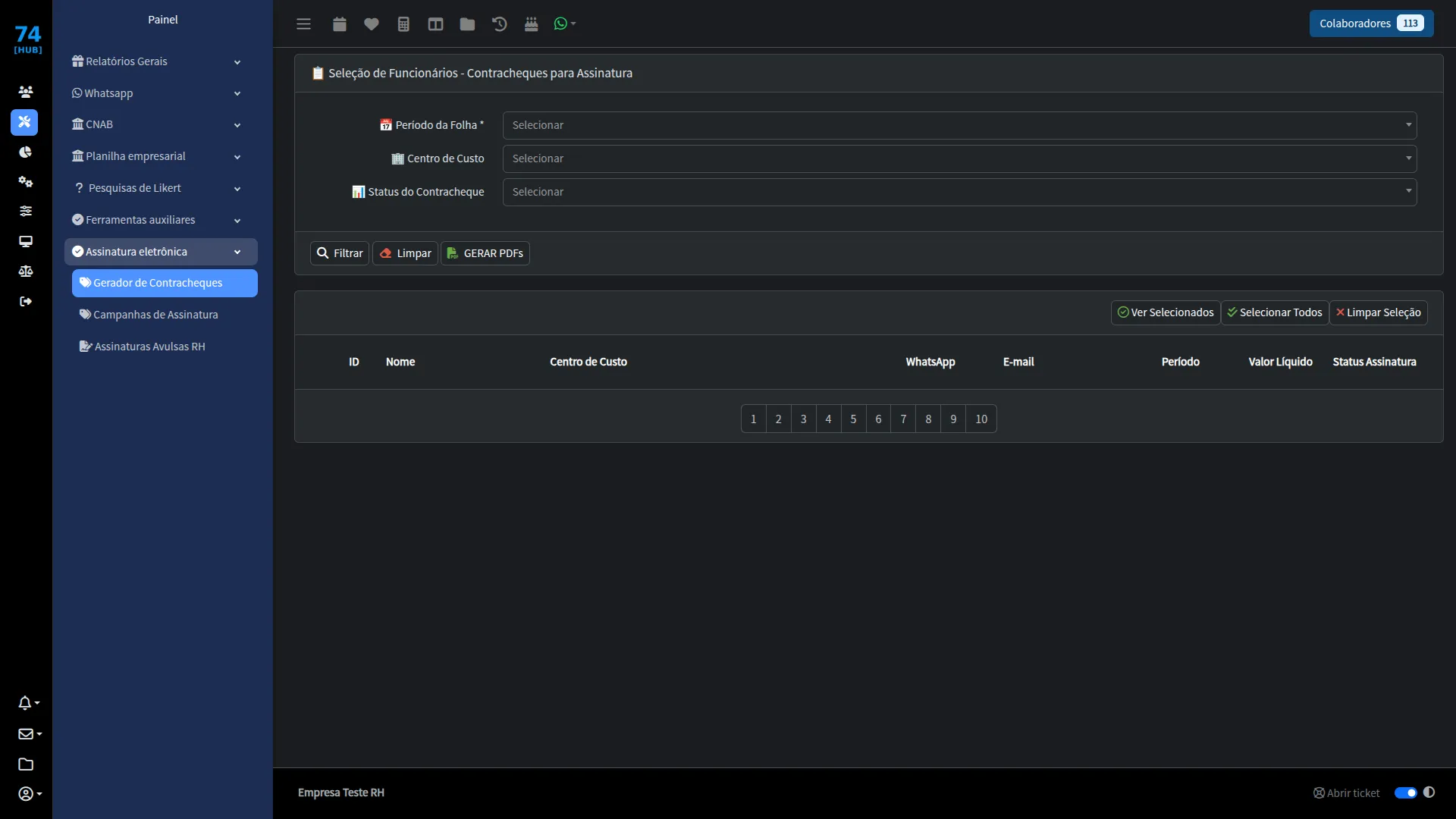Open Assinaturas Avulsas RH item
Screen dimensions: 1456x819
click(165, 347)
